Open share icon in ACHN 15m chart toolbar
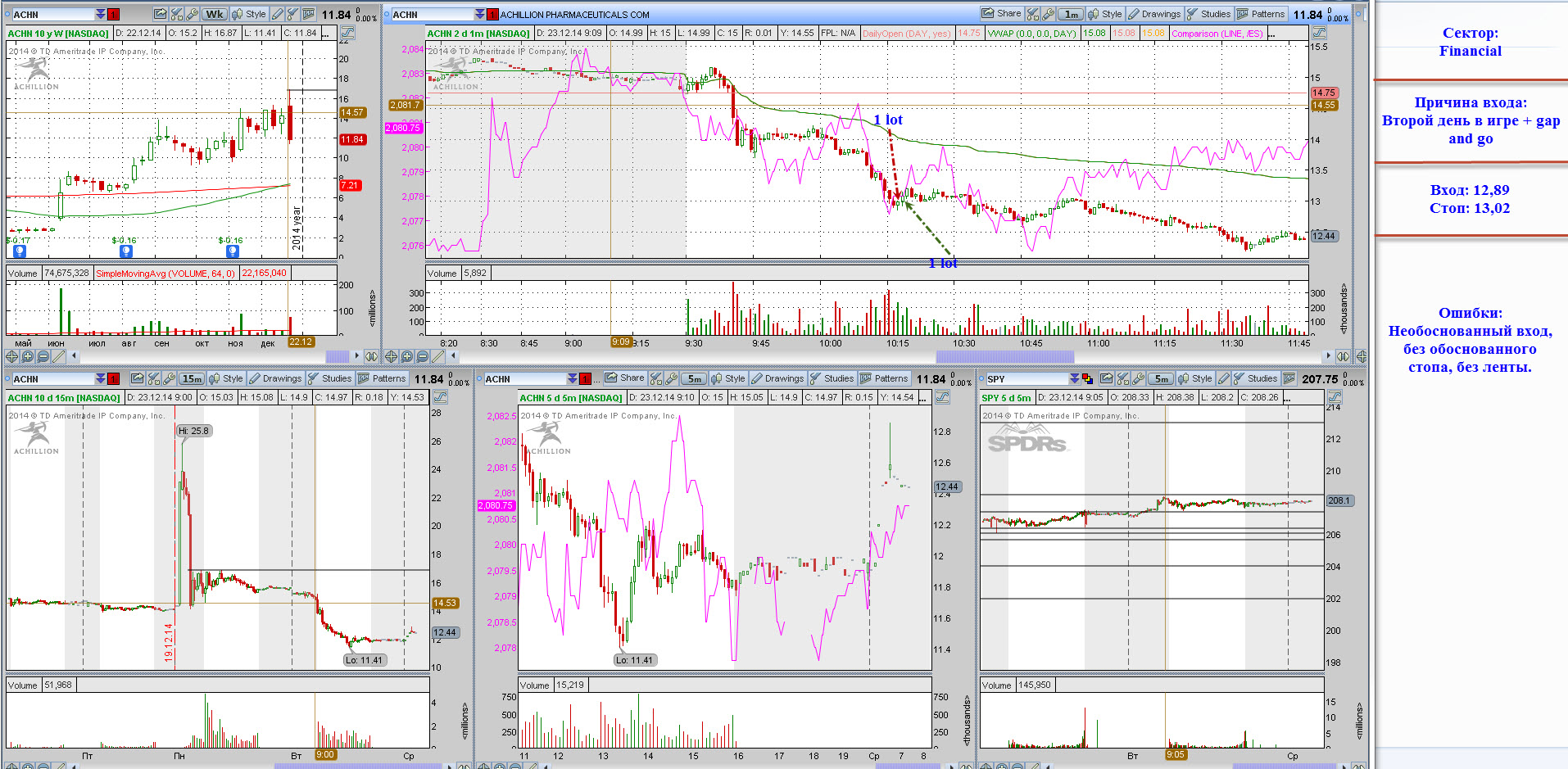The height and width of the screenshot is (769, 1568). coord(138,378)
